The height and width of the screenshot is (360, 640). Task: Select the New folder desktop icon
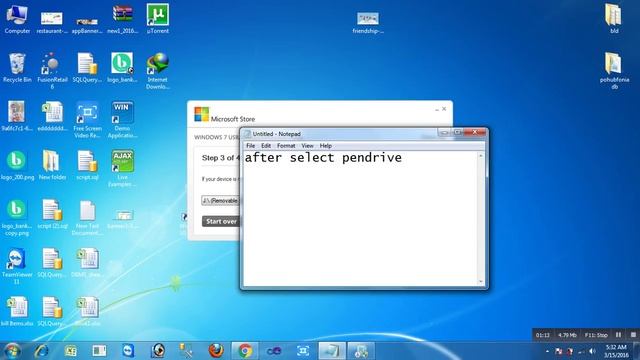coord(52,165)
